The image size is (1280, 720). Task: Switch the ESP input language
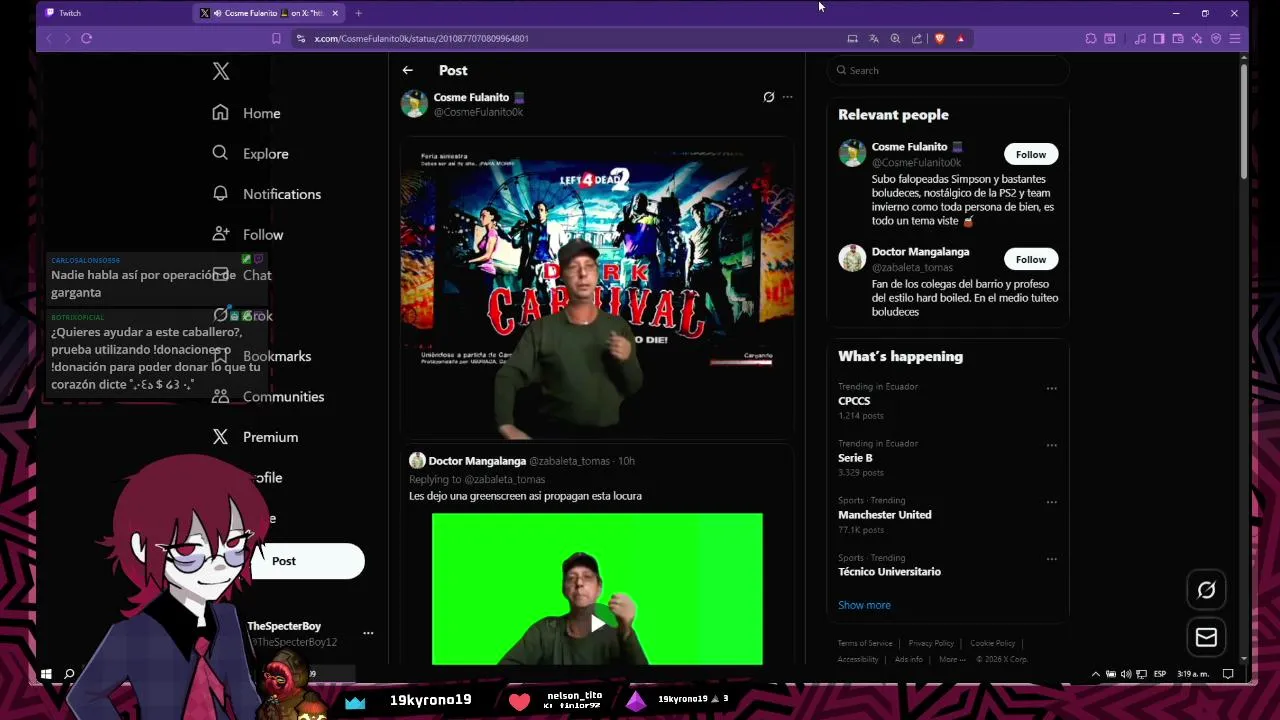[x=1160, y=674]
